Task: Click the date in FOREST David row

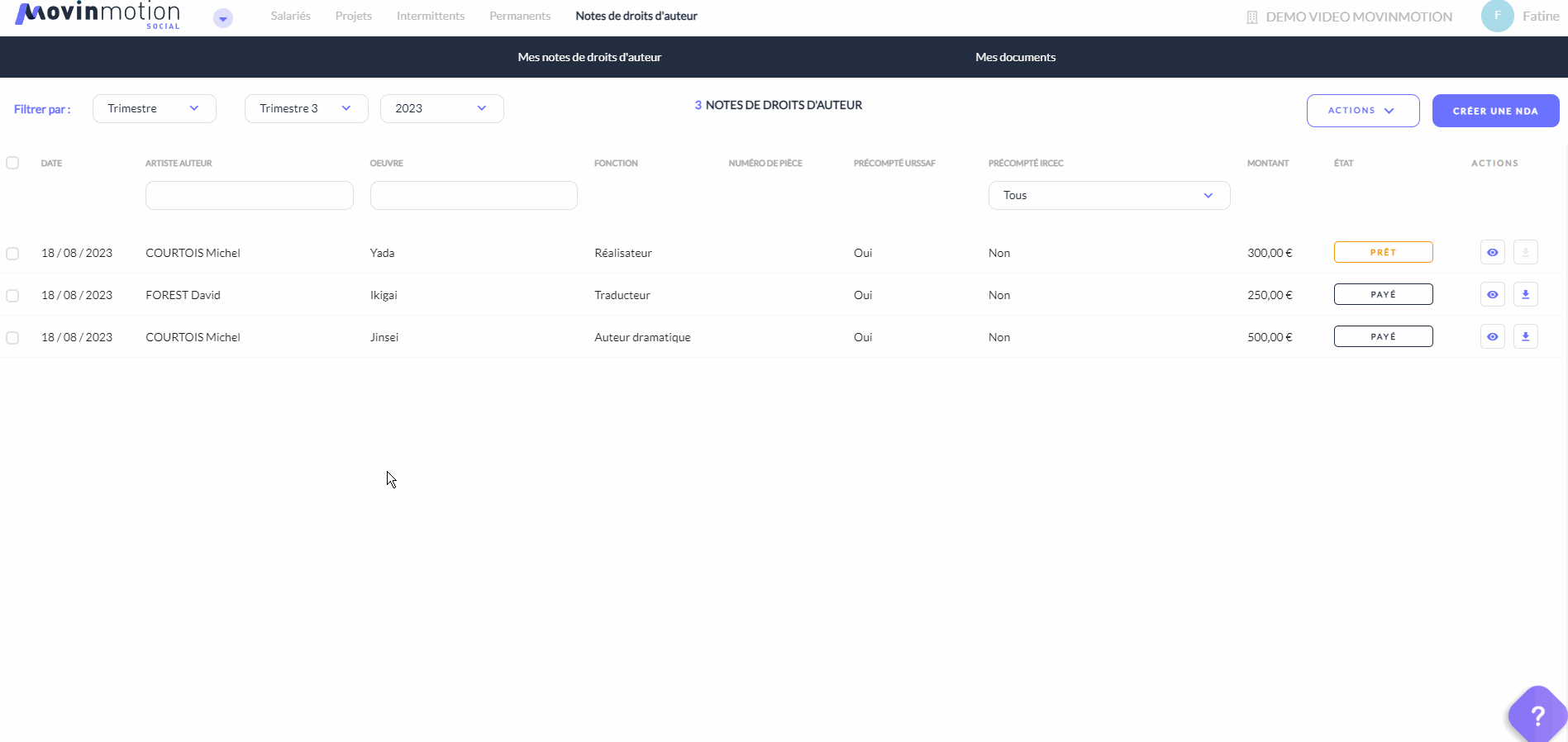Action: coord(77,295)
